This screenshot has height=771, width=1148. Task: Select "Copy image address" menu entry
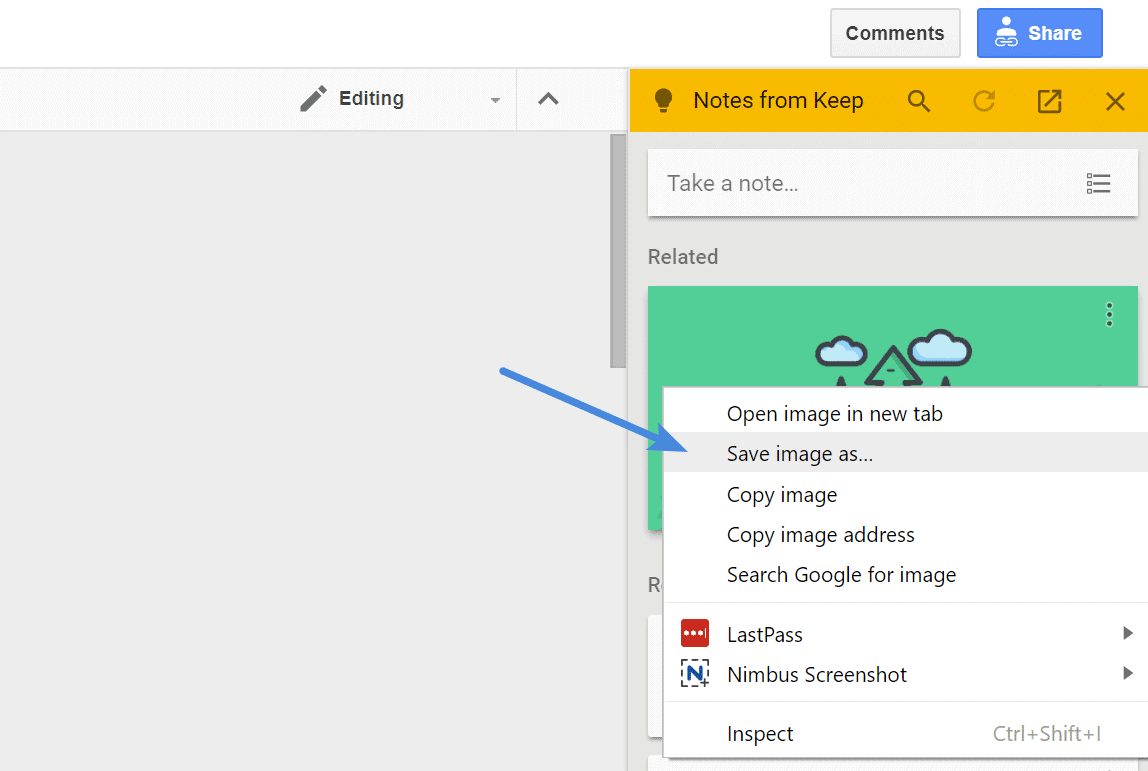point(820,535)
